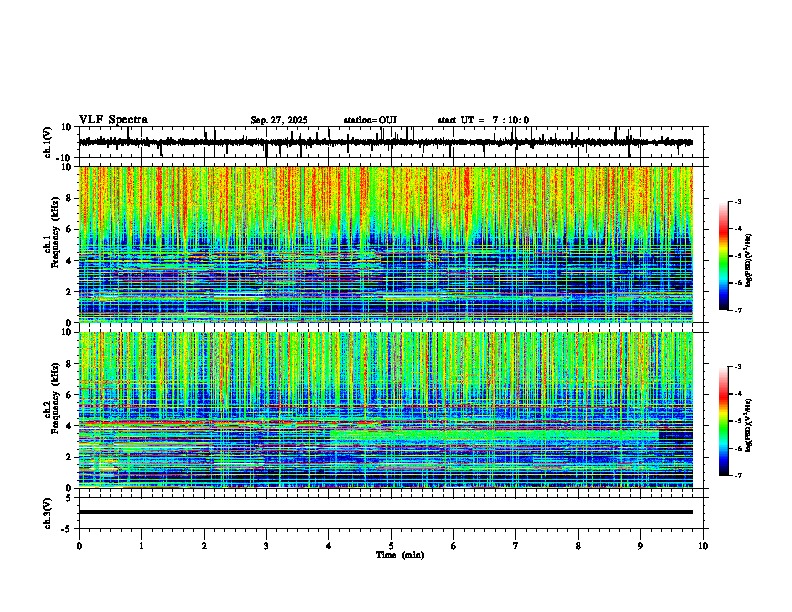
Task: Click the "6" minute tick label
Action: coord(454,546)
